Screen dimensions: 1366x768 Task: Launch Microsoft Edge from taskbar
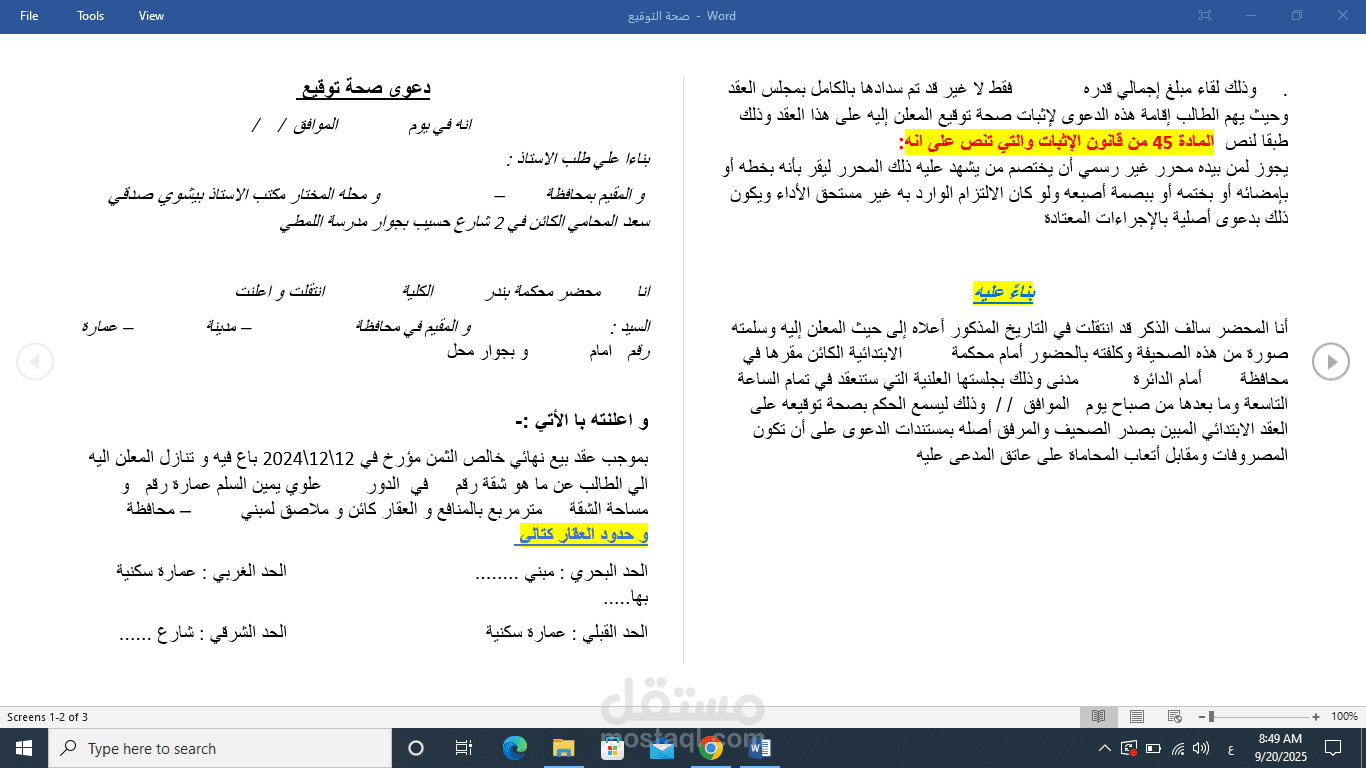(x=514, y=748)
